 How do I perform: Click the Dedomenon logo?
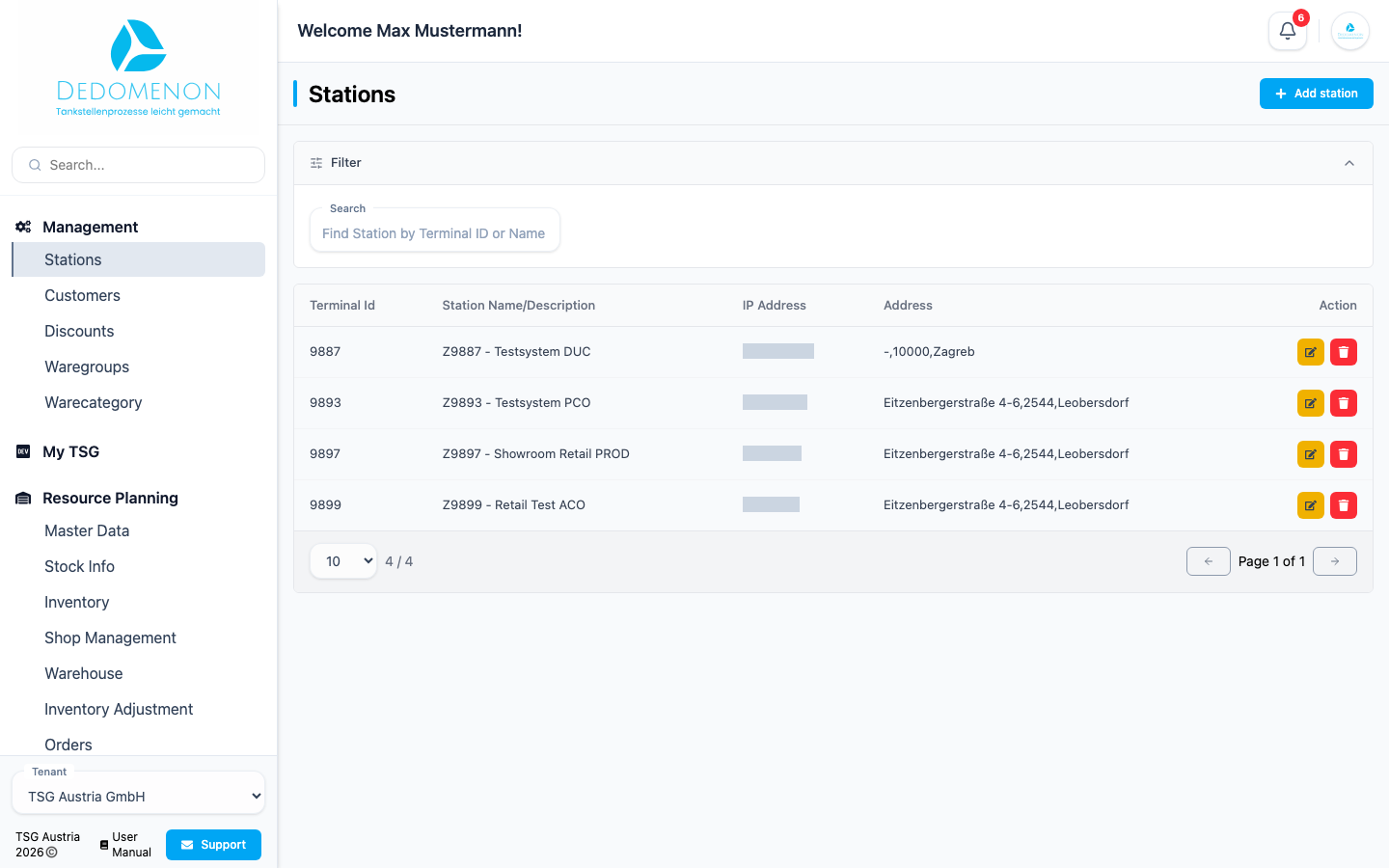coord(139,68)
